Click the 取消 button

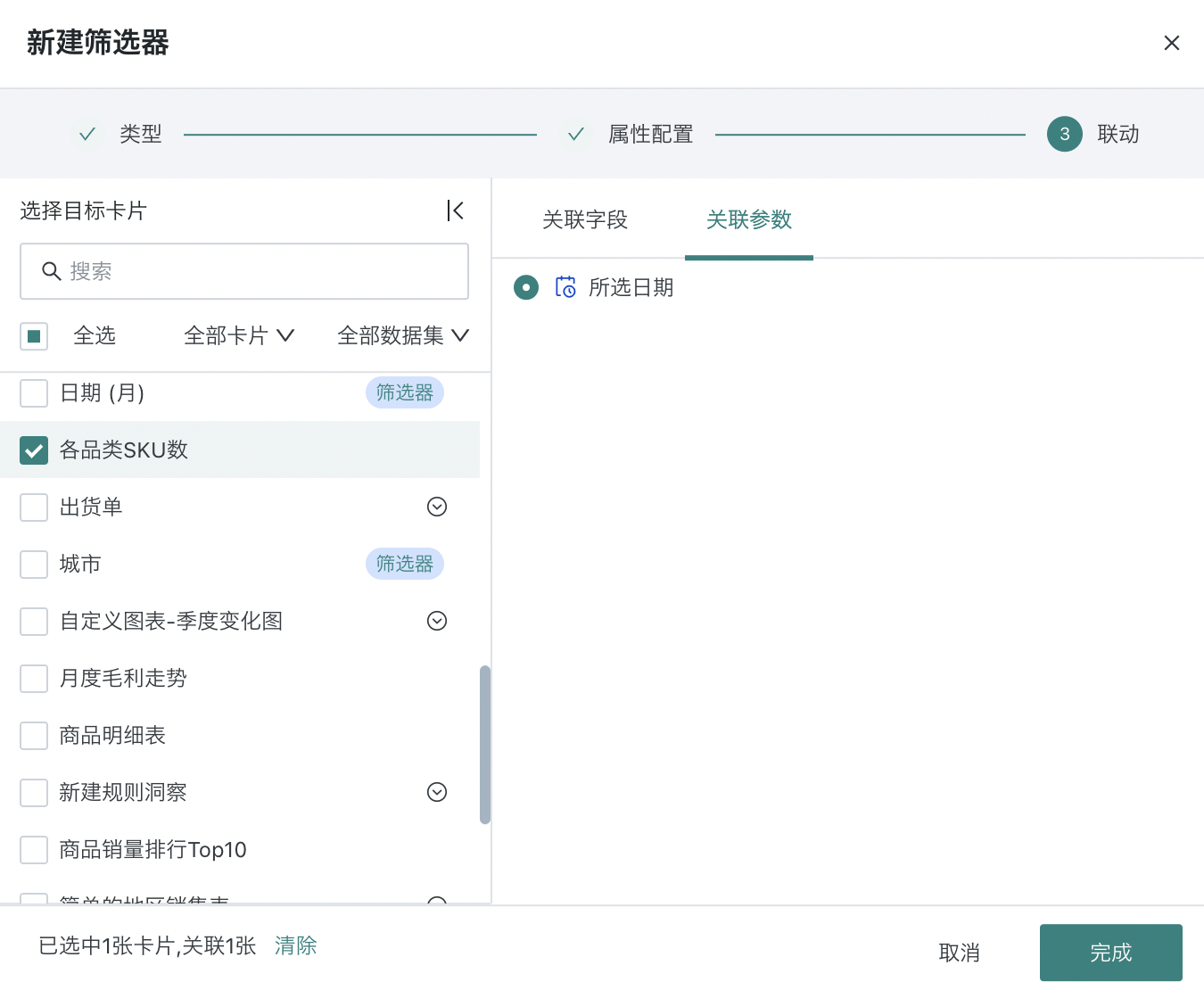click(x=960, y=953)
